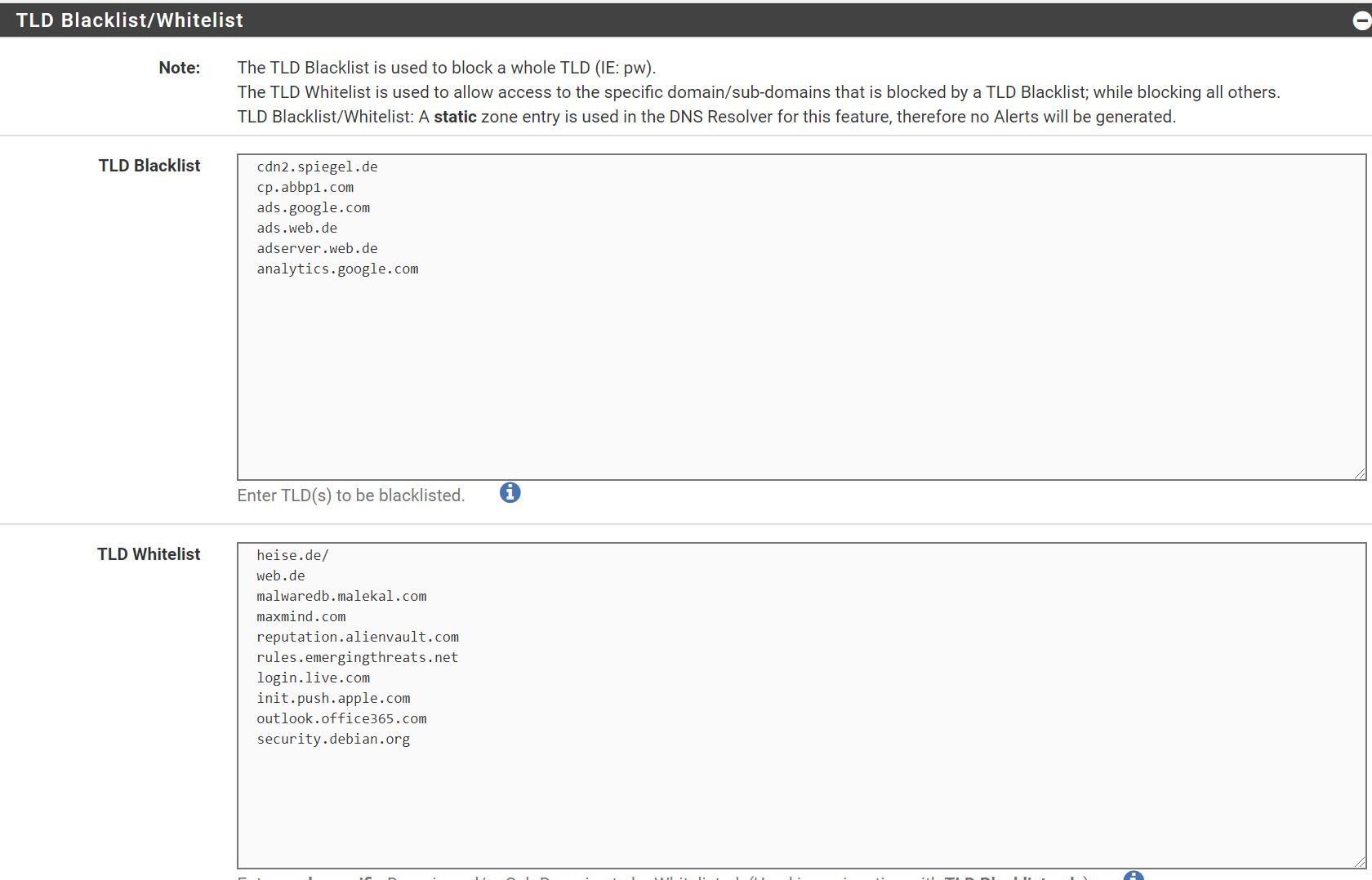Select the rules.emergingthreats.net whitelist entry
Screen dimensions: 1372x880
[357, 657]
